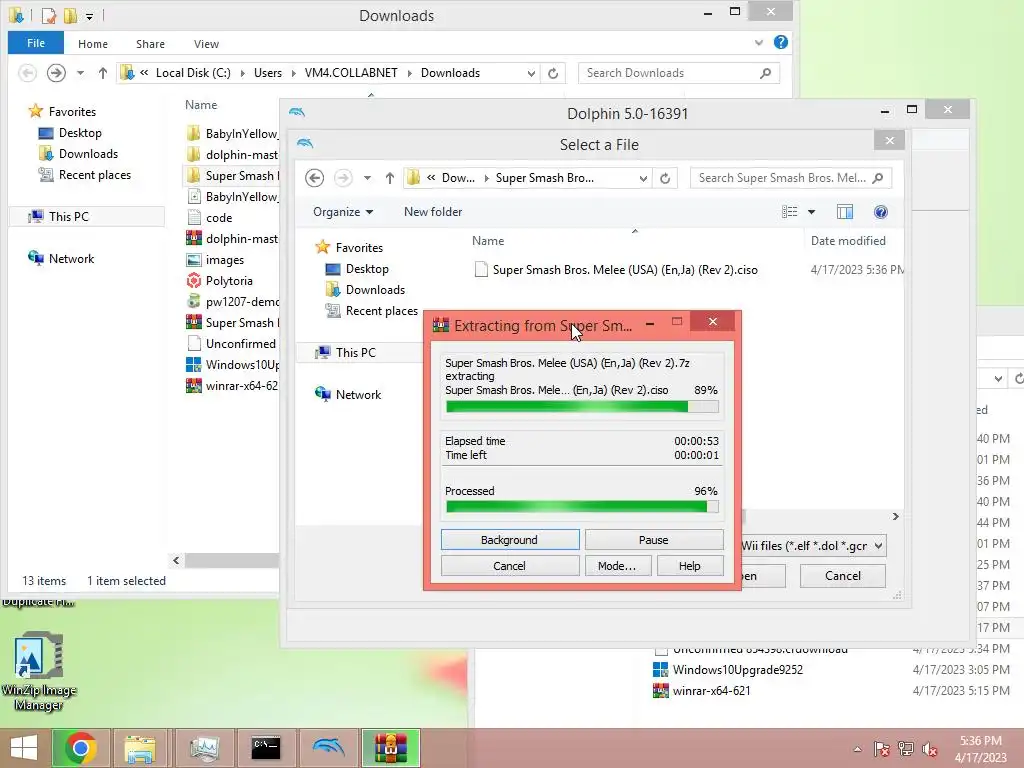Expand the ribbon chevron in Downloads window
Viewport: 1024px width, 768px height.
[758, 43]
